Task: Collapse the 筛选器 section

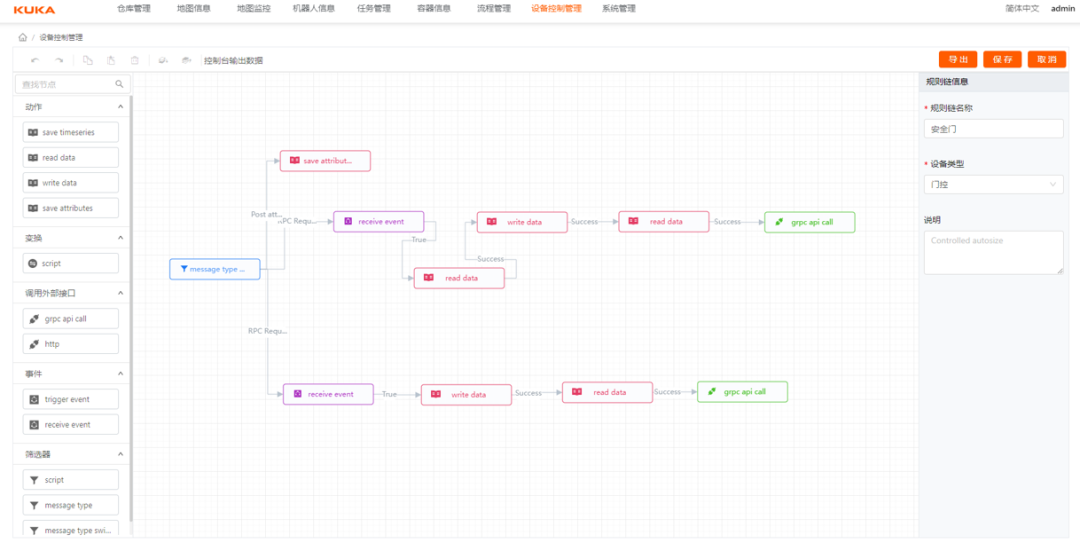Action: point(120,454)
